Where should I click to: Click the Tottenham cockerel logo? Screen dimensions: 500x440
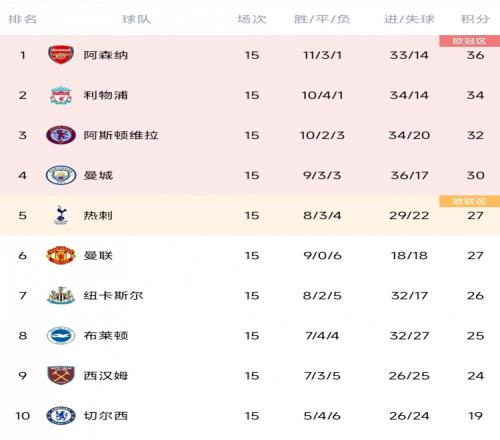tap(61, 215)
